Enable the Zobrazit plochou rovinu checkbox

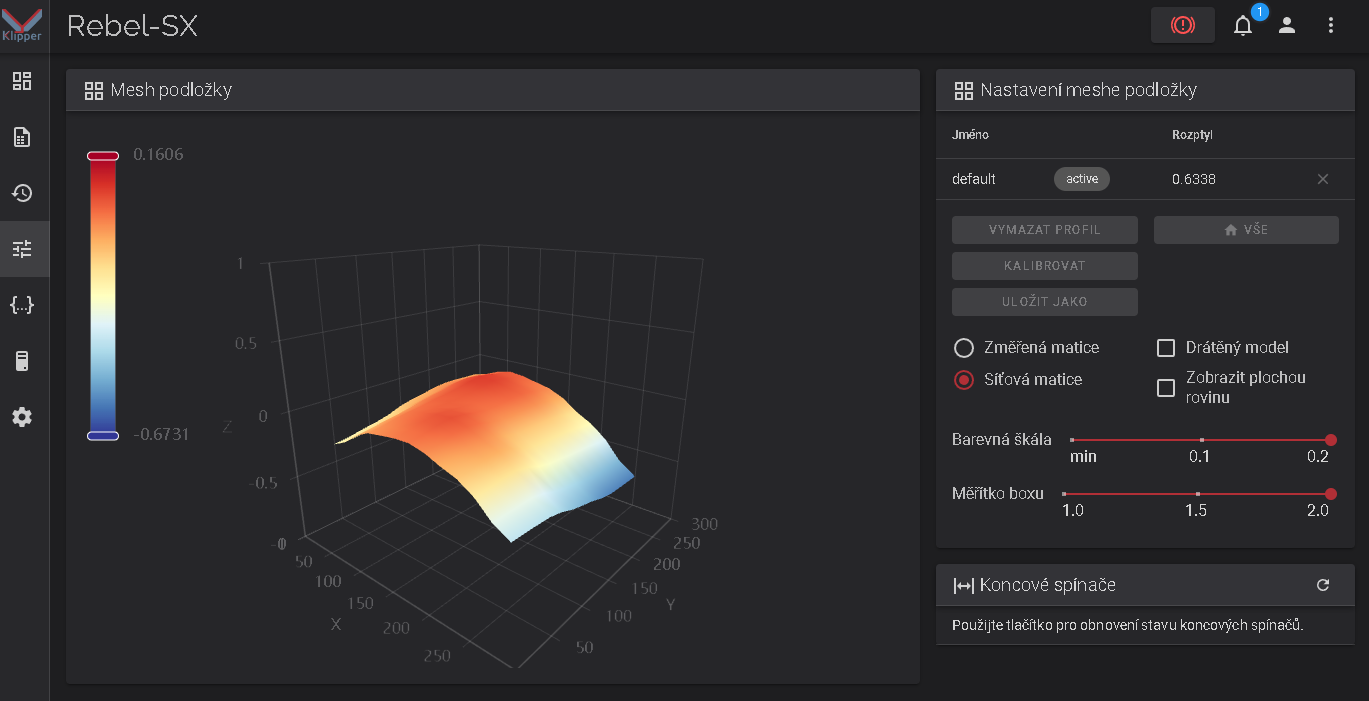1165,388
